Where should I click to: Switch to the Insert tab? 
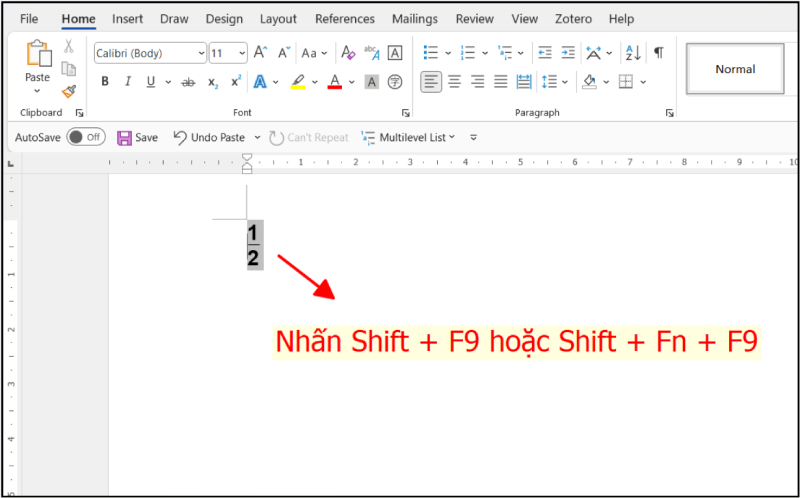pos(128,19)
